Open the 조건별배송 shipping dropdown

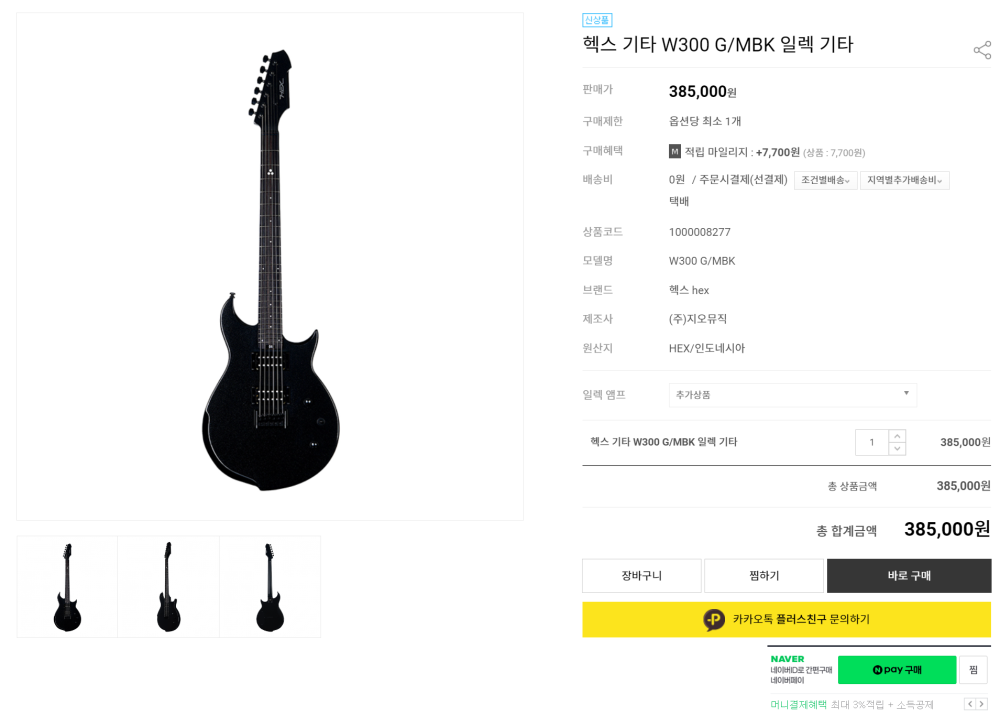(825, 180)
